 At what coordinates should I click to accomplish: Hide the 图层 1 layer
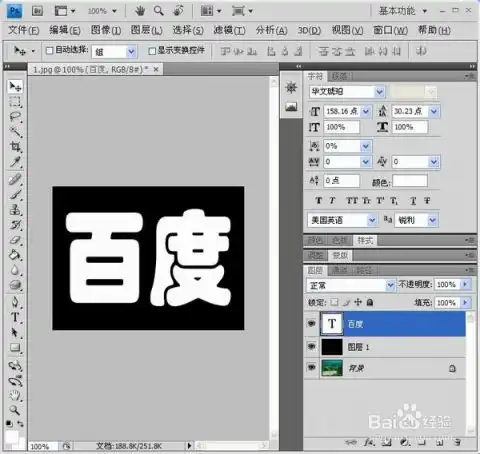point(312,347)
